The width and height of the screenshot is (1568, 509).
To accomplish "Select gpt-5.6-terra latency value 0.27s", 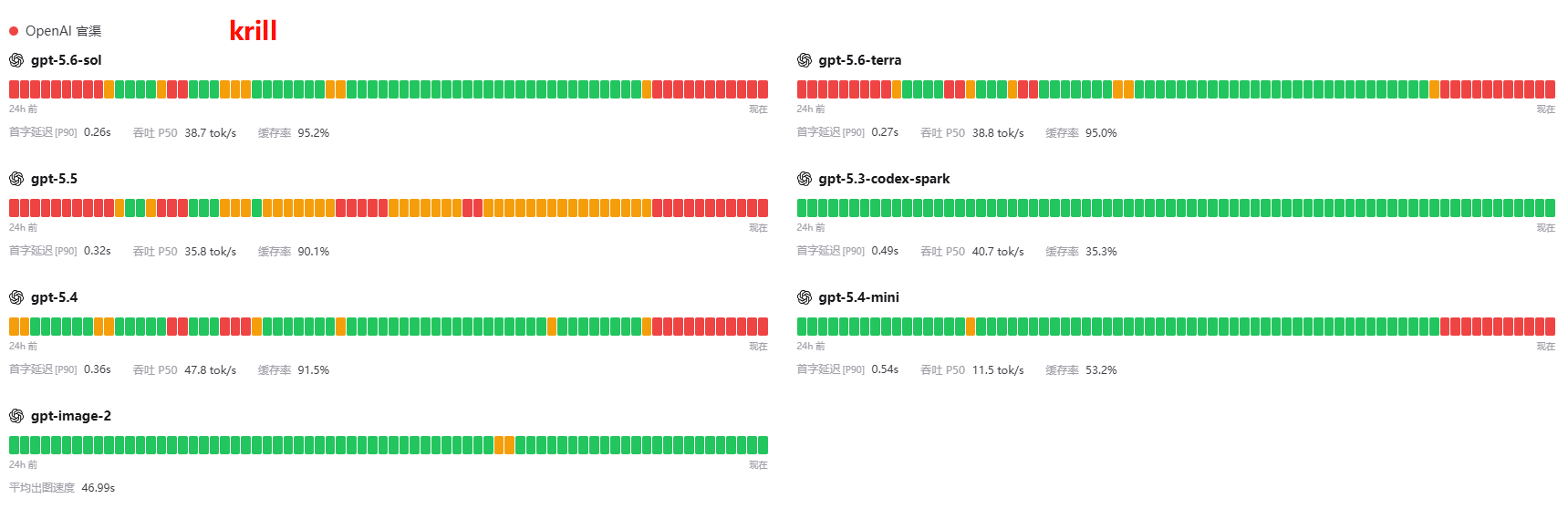I will point(885,132).
